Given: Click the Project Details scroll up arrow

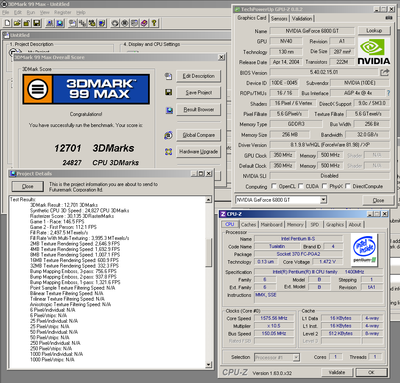Looking at the screenshot, I should point(209,200).
